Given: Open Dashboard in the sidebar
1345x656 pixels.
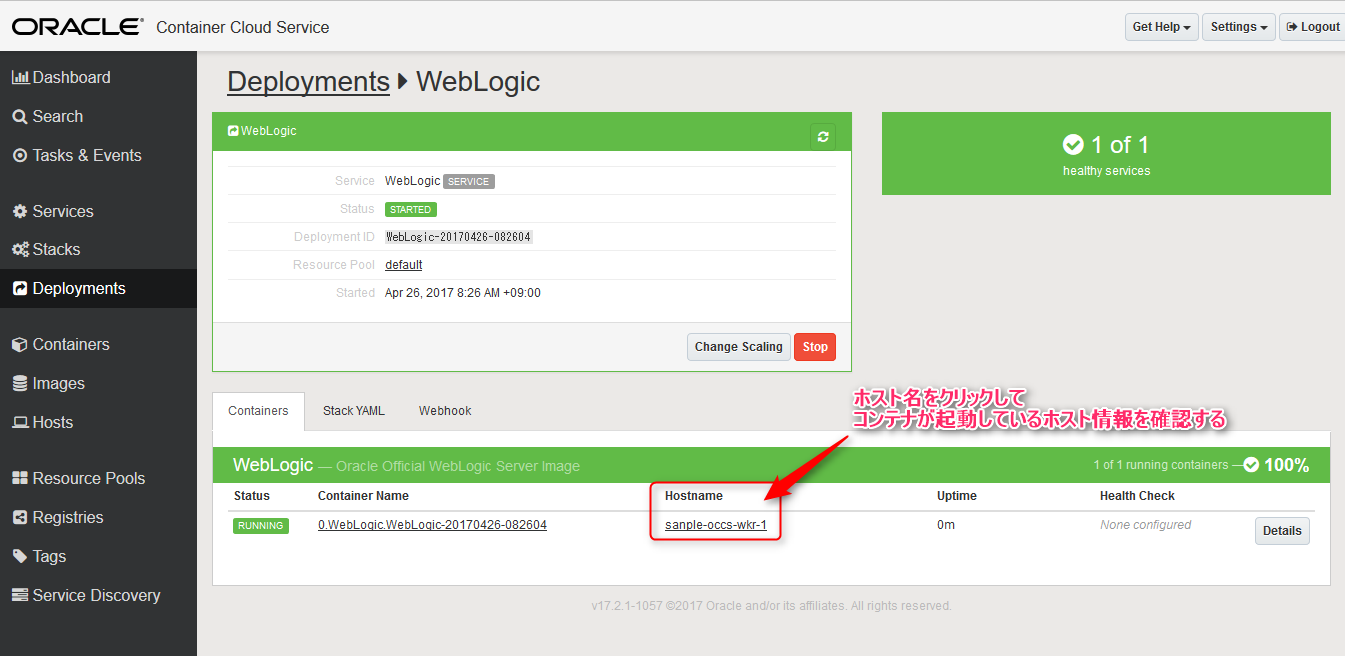Looking at the screenshot, I should click(98, 77).
